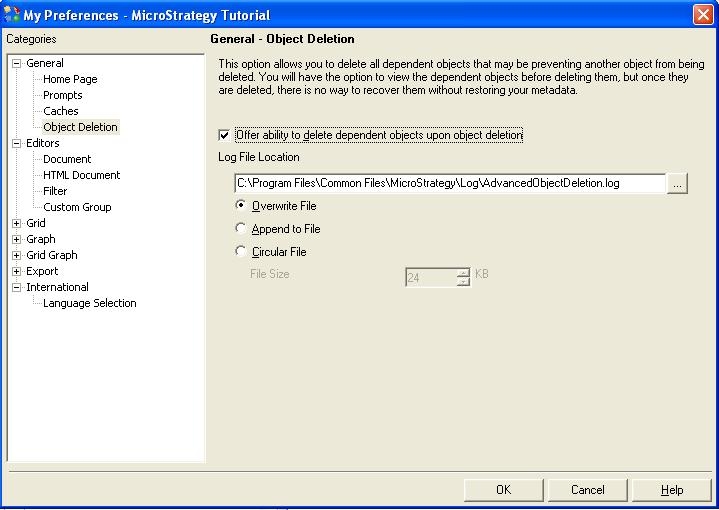The image size is (719, 510).
Task: Open the Home Page preferences item
Action: click(x=70, y=79)
